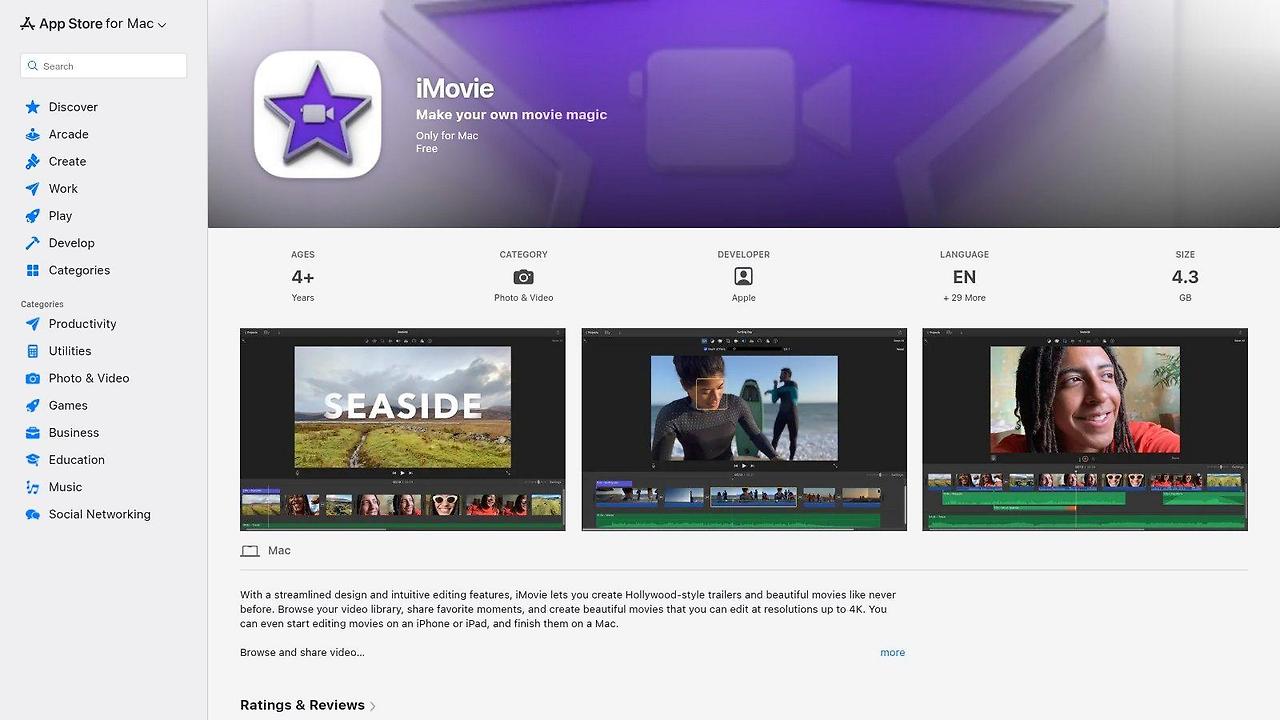
Task: Click the 4.3 GB size value
Action: [1185, 277]
